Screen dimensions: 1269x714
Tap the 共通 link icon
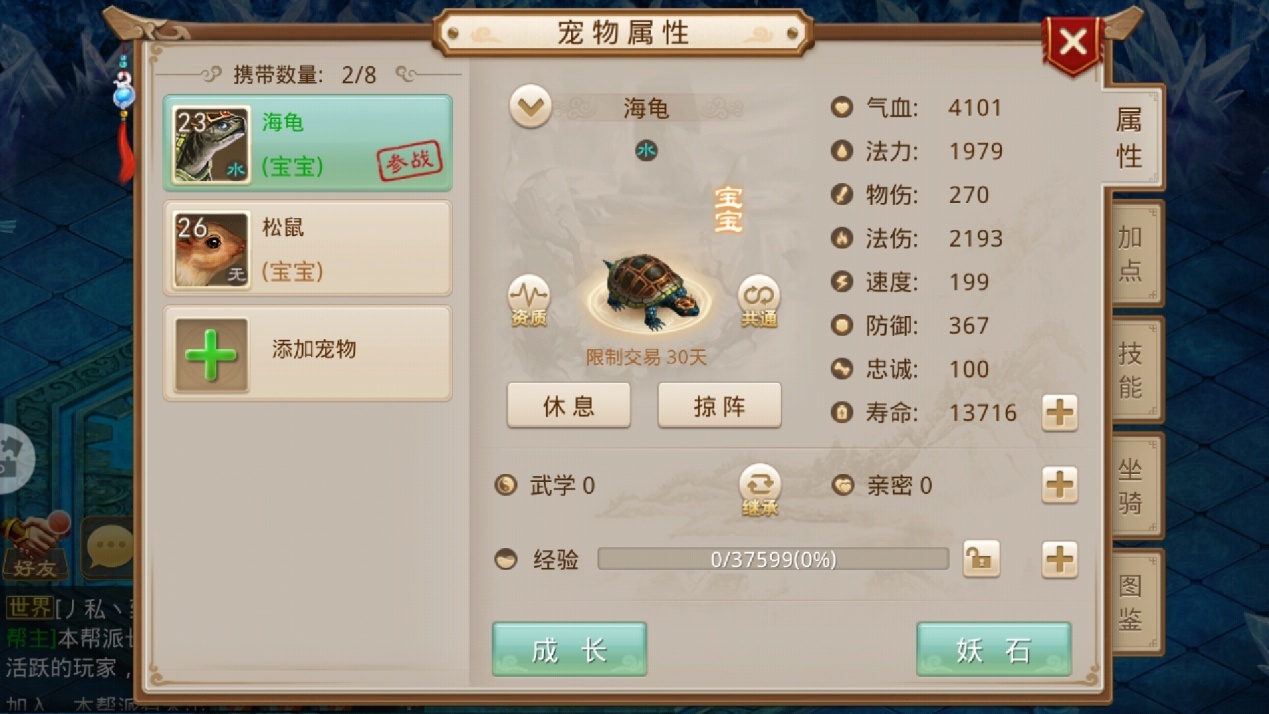(759, 301)
